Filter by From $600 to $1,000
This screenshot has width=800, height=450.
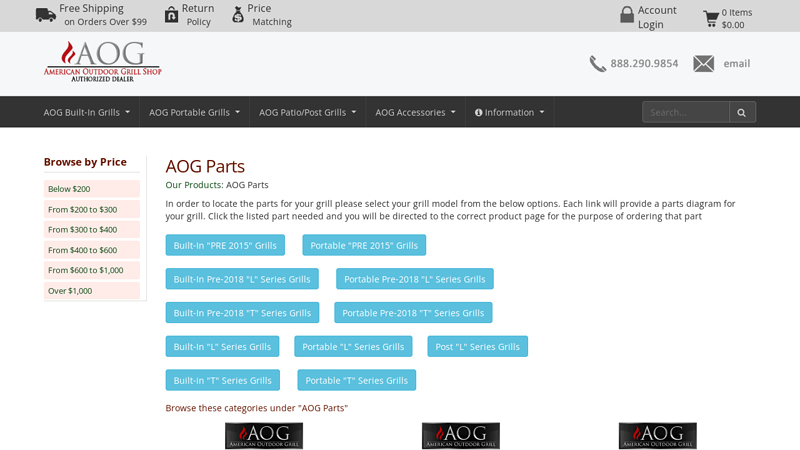[92, 270]
